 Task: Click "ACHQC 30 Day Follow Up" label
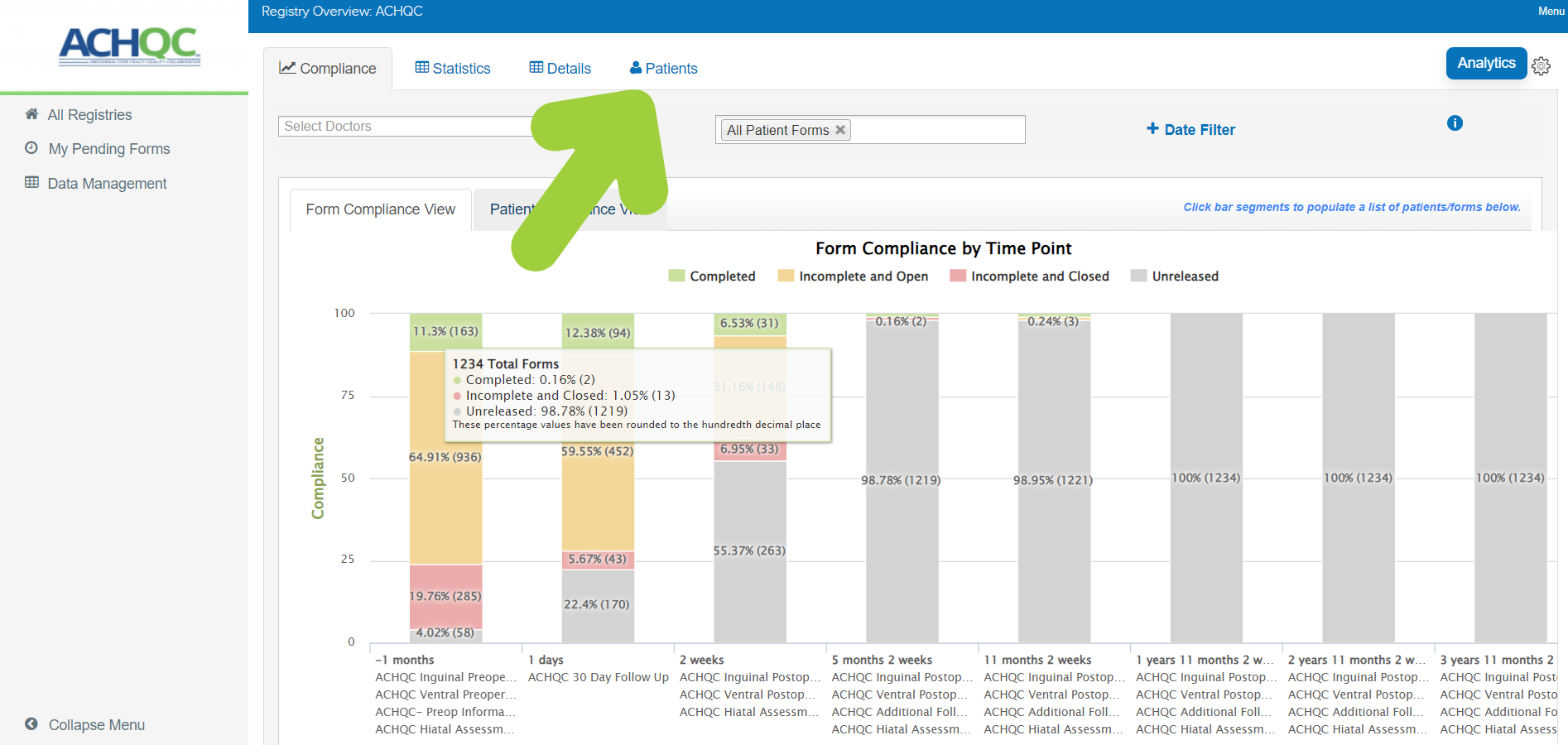pyautogui.click(x=599, y=677)
